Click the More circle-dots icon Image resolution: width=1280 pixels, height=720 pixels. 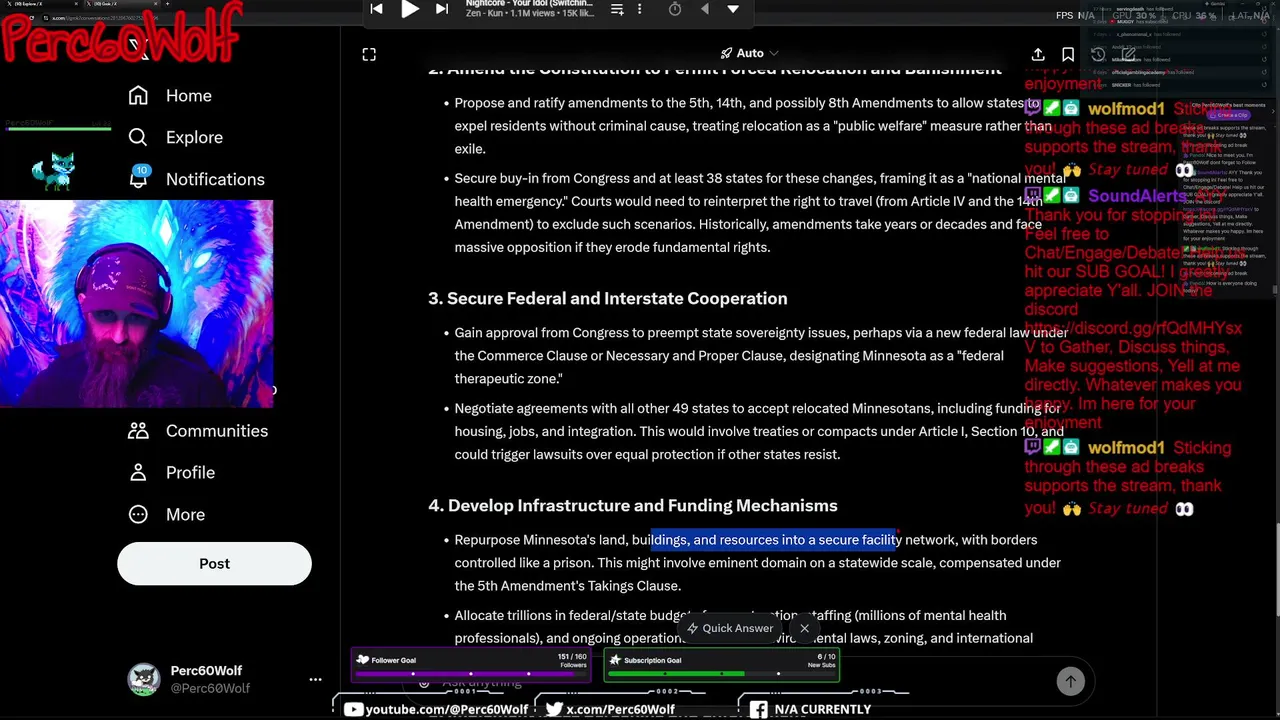coord(138,514)
